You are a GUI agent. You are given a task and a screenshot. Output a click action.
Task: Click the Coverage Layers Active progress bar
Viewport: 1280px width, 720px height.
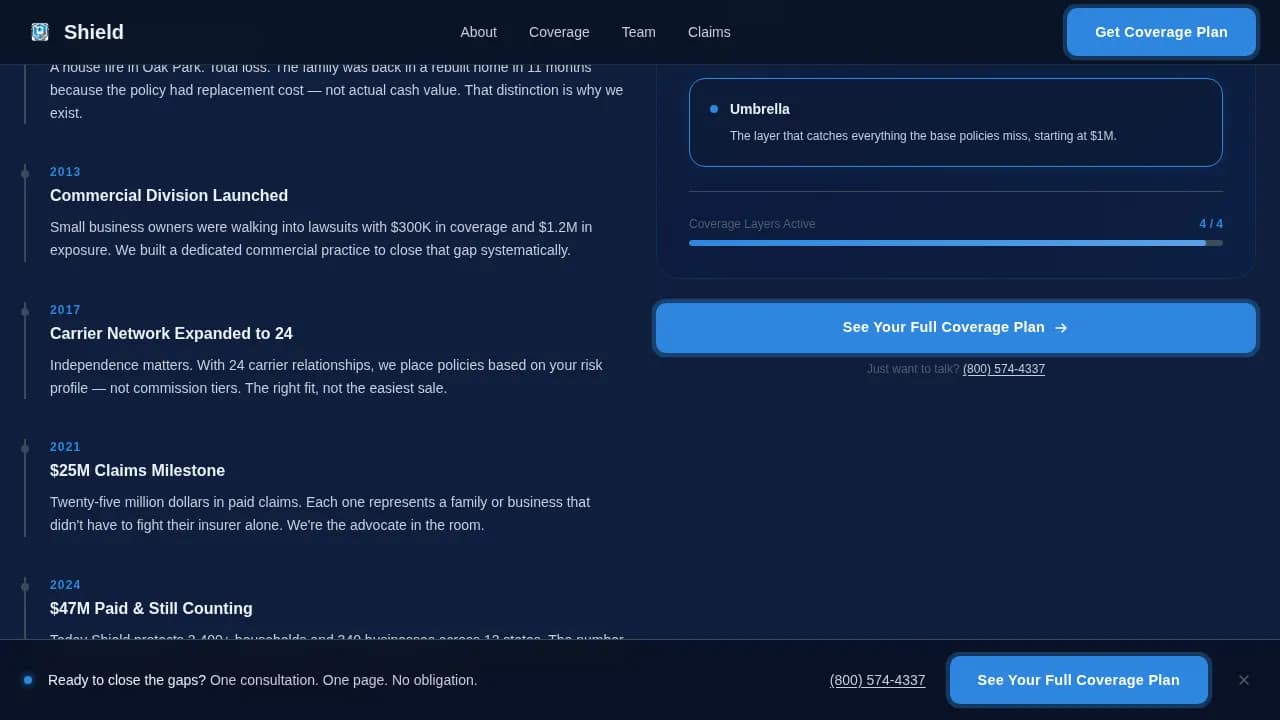[x=956, y=243]
